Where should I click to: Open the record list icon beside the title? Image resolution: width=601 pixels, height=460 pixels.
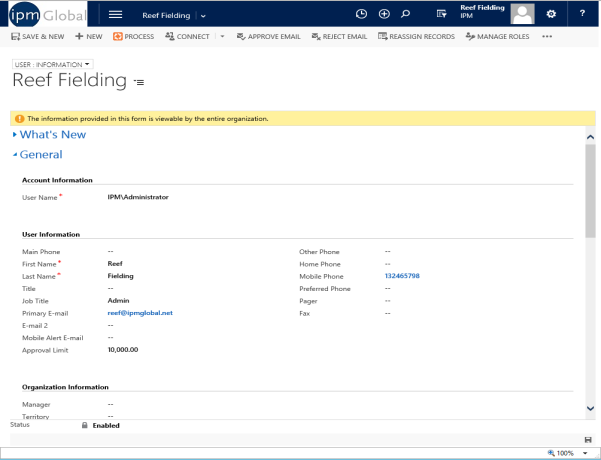click(x=139, y=82)
